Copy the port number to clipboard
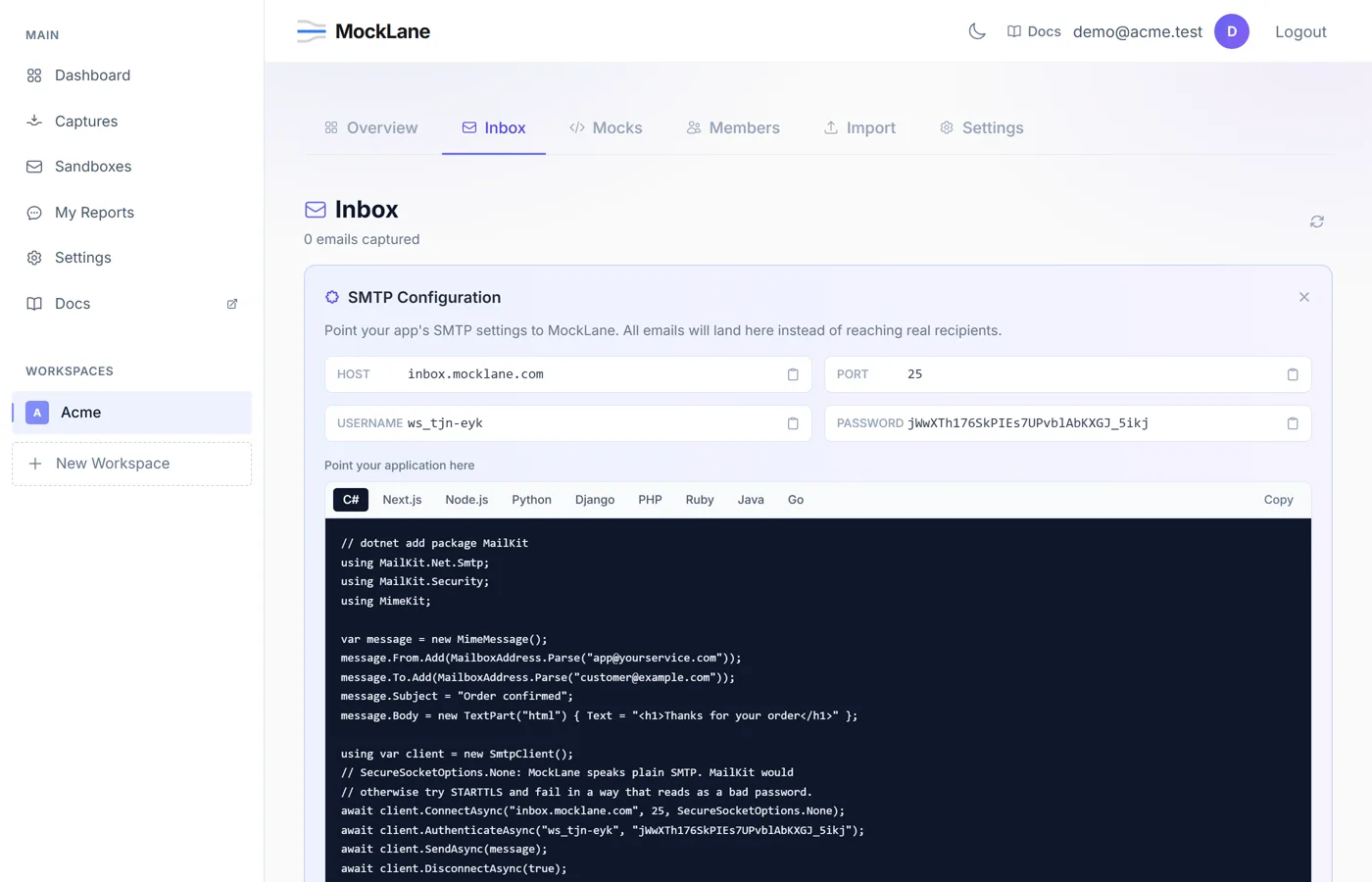 pos(1293,374)
